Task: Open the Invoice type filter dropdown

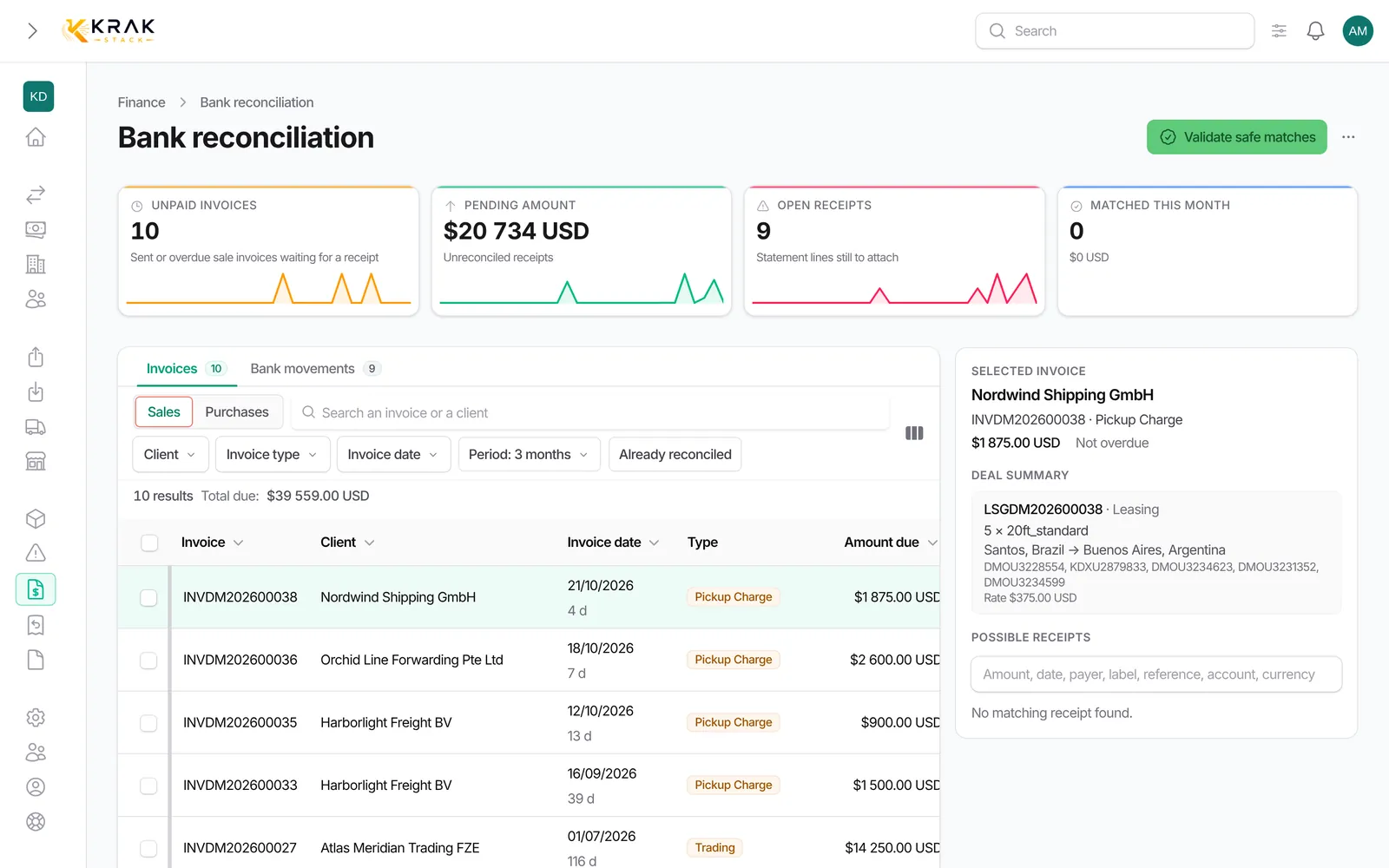Action: [273, 455]
